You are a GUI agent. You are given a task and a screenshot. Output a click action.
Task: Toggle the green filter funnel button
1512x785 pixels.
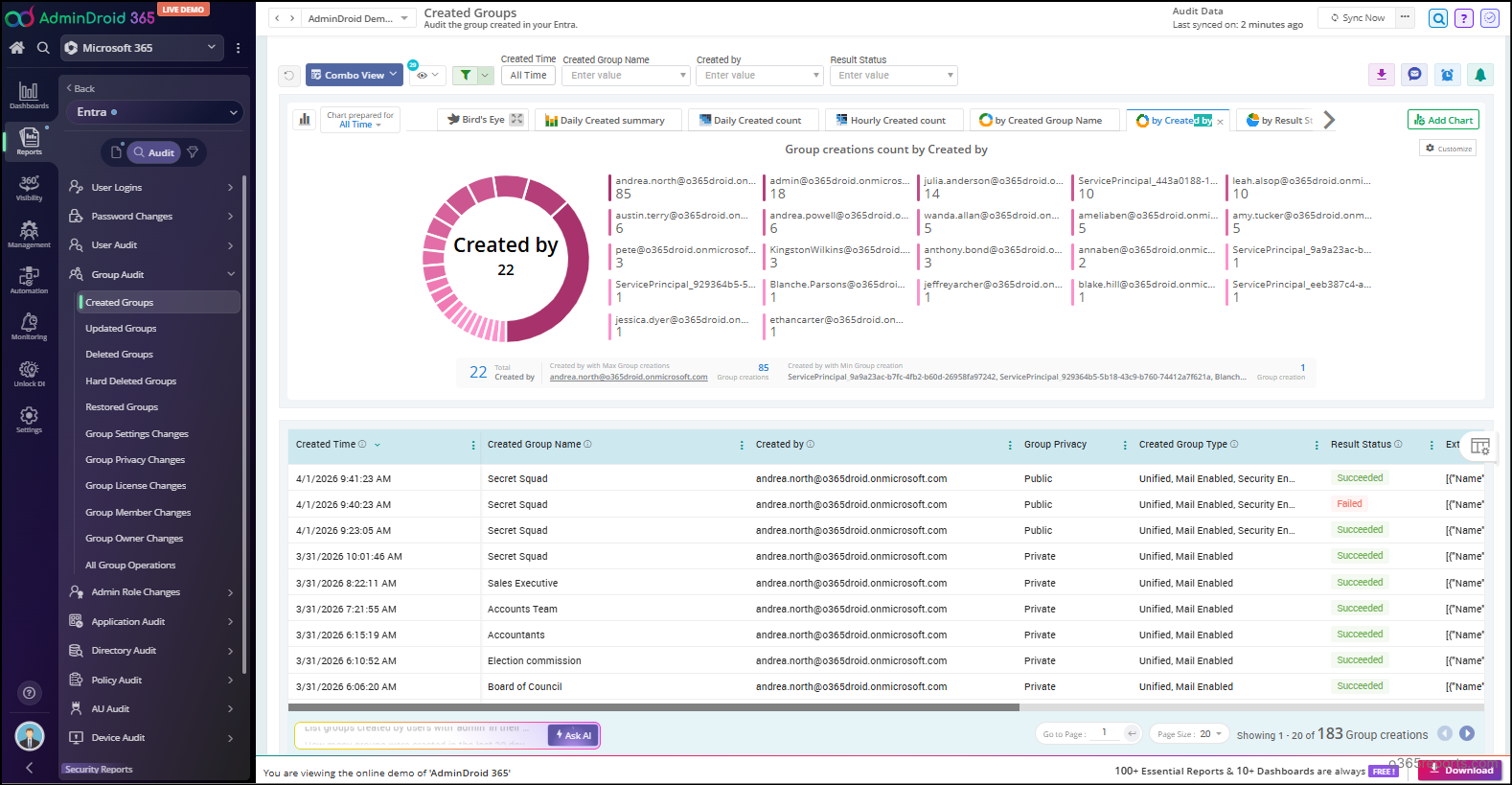tap(466, 75)
